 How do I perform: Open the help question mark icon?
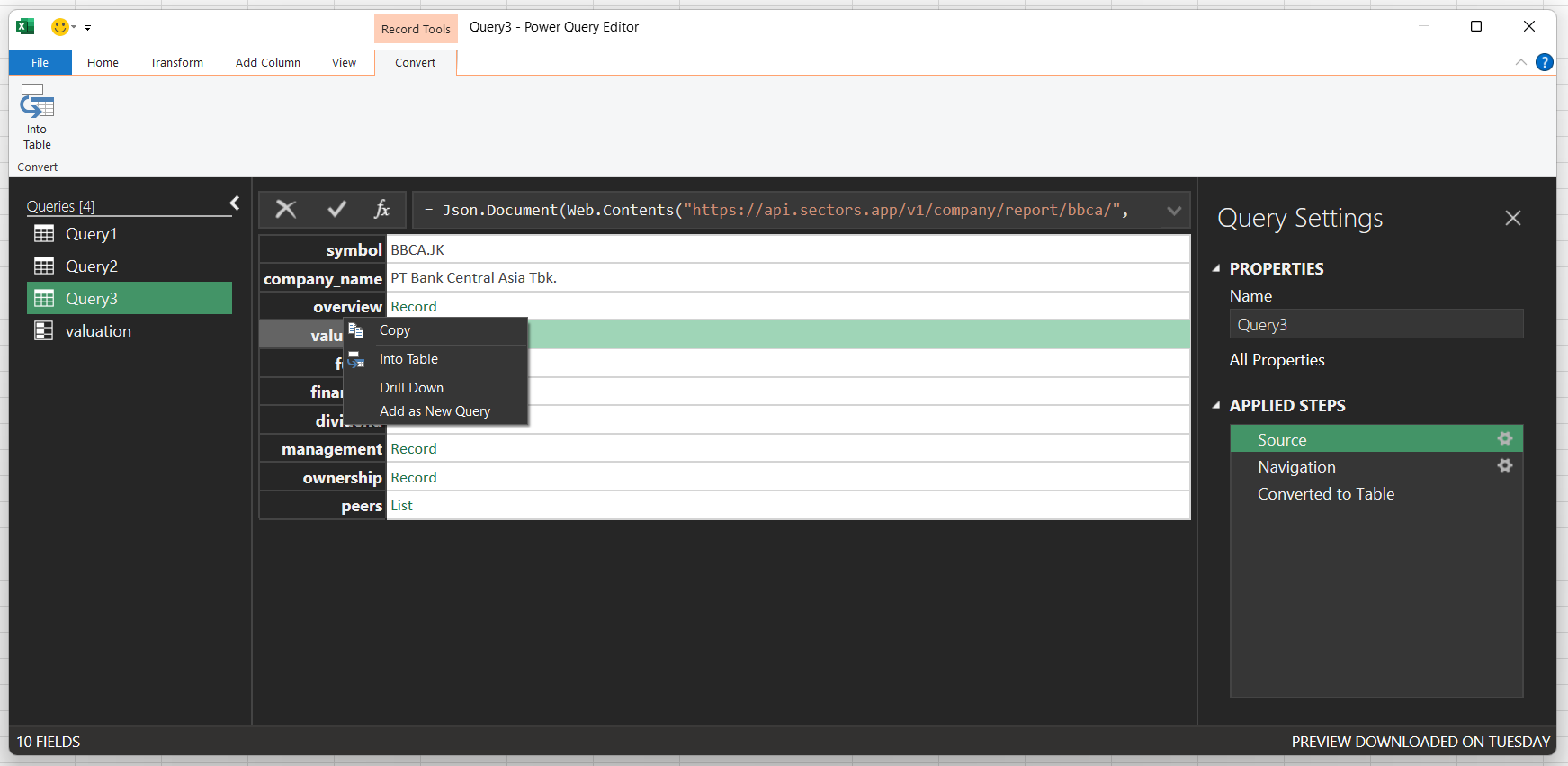click(1545, 62)
